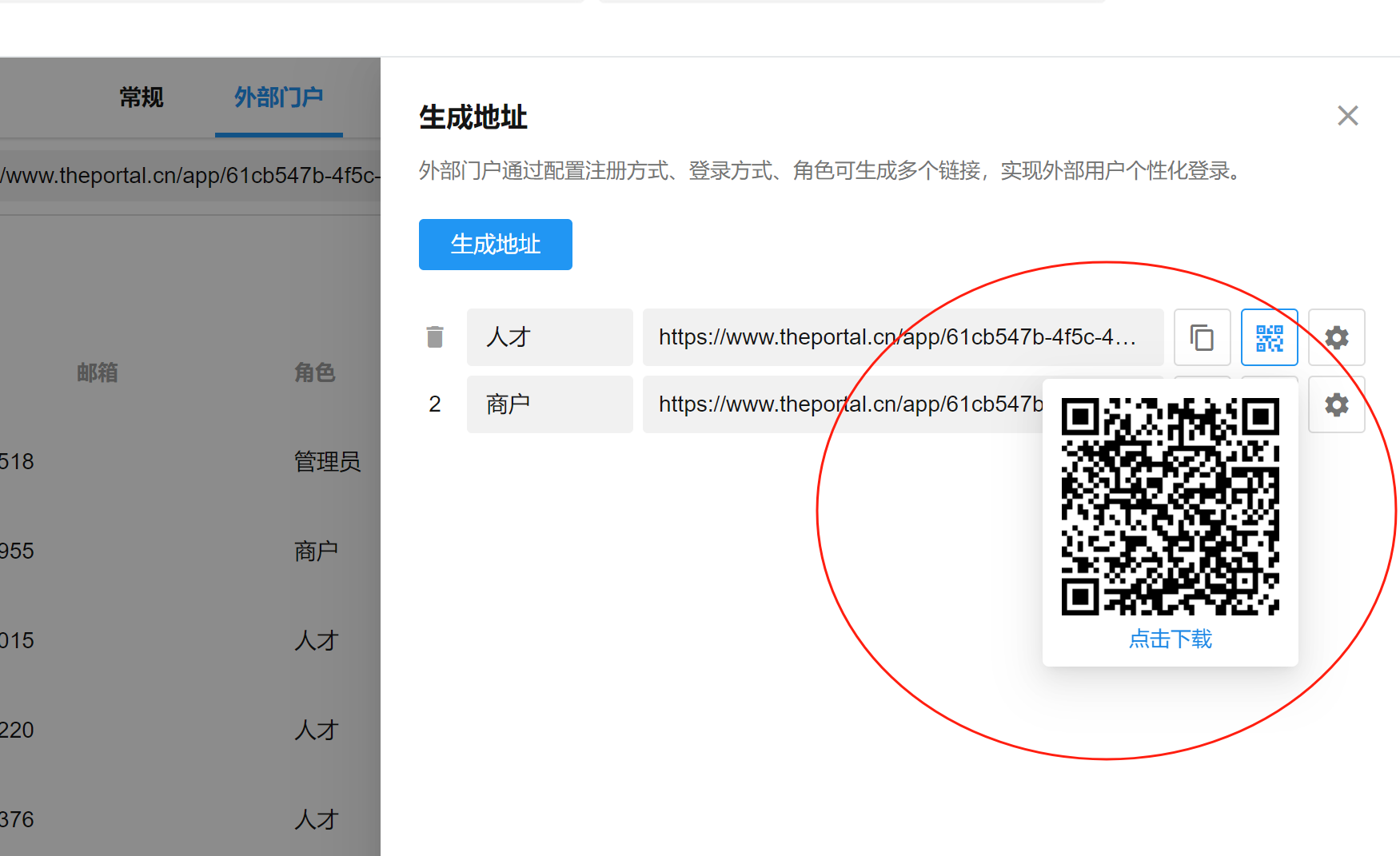Screen dimensions: 1400x856
Task: Open settings gear for the 人才 address
Action: [1336, 337]
